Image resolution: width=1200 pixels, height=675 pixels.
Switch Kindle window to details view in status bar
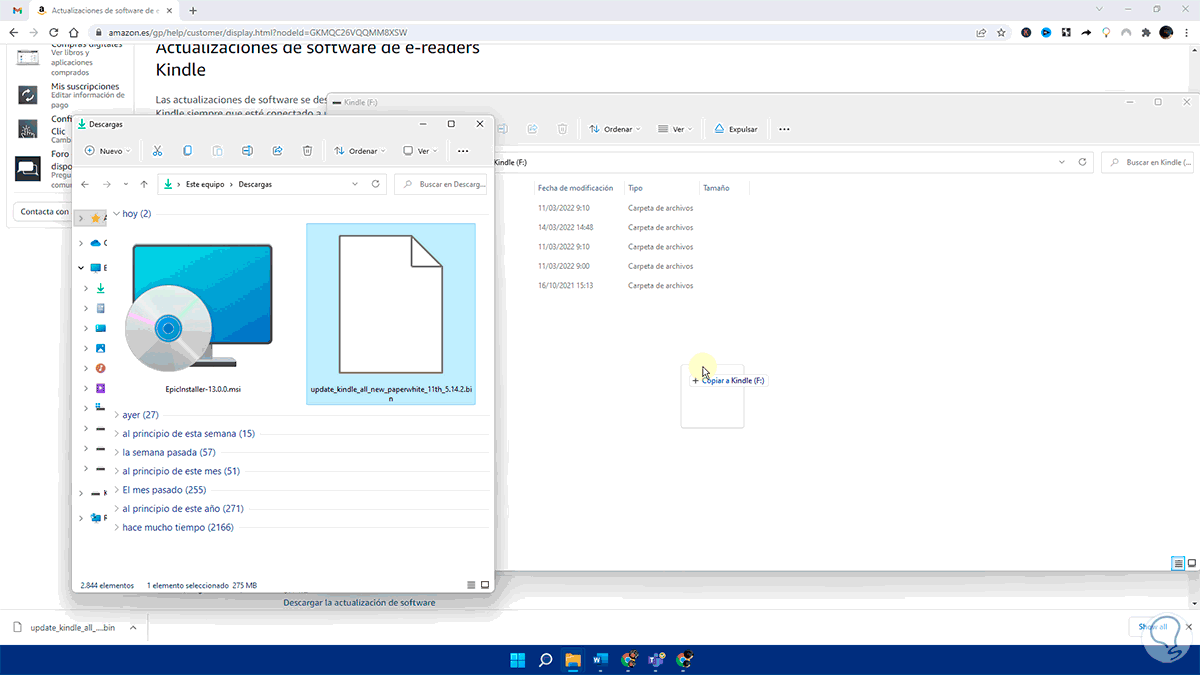(1178, 564)
